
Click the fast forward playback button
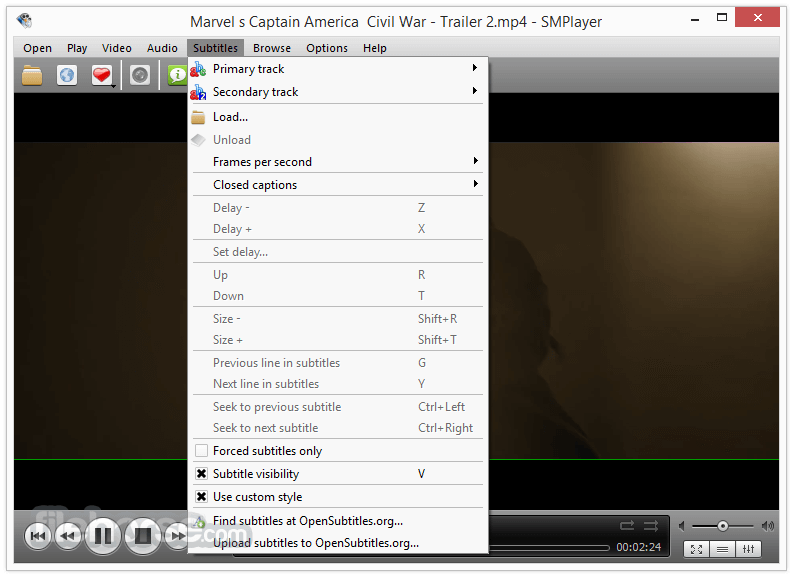point(176,536)
